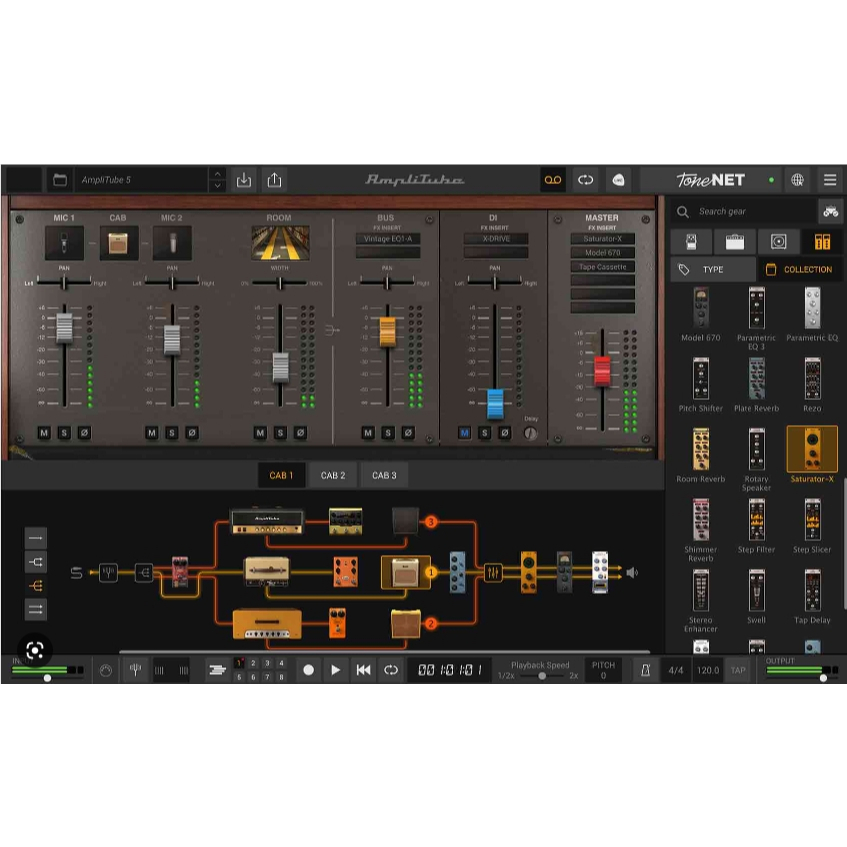Open the tape recorder icon in the header

pyautogui.click(x=553, y=180)
